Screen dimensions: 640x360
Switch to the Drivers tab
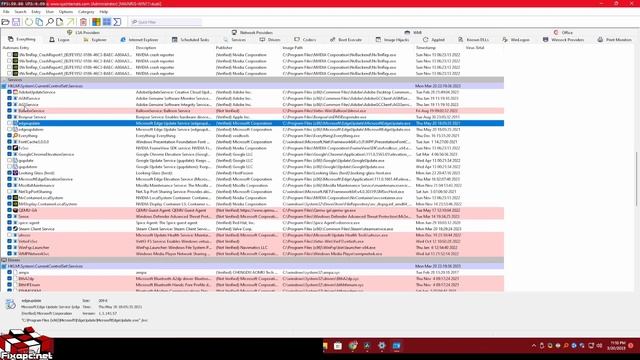(270, 40)
